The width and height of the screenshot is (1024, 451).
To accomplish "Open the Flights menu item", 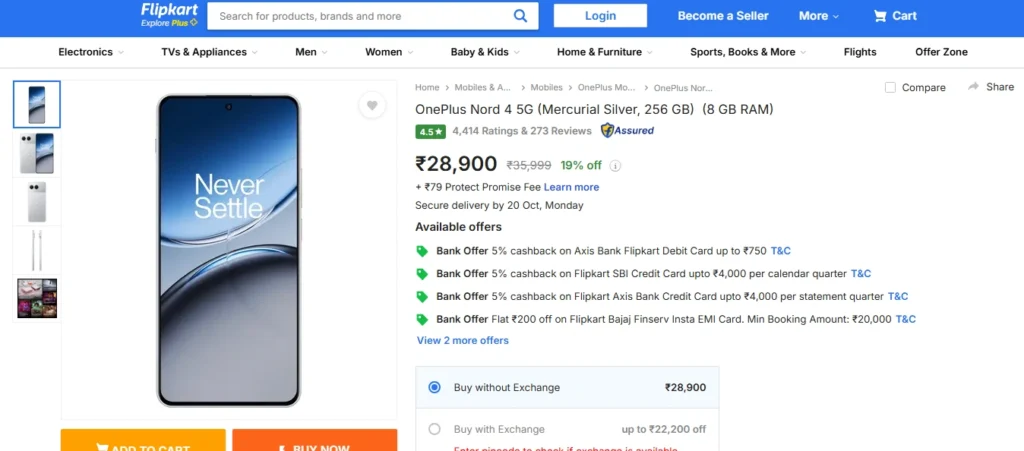I will pos(860,52).
